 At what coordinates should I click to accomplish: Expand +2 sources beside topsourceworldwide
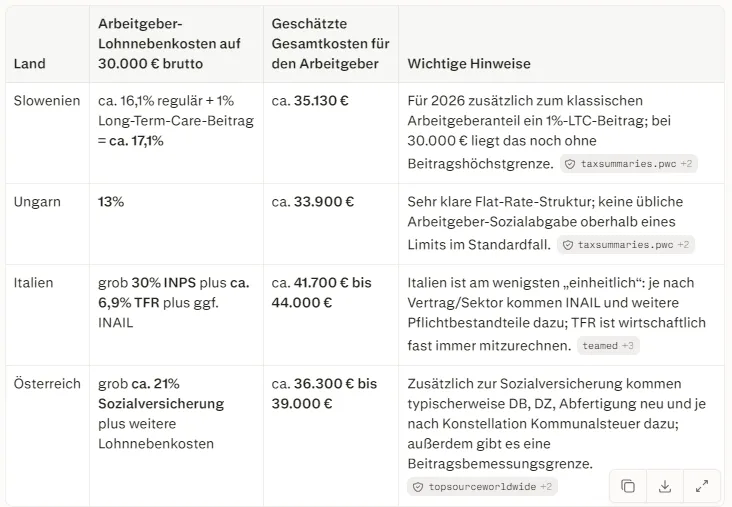(546, 487)
